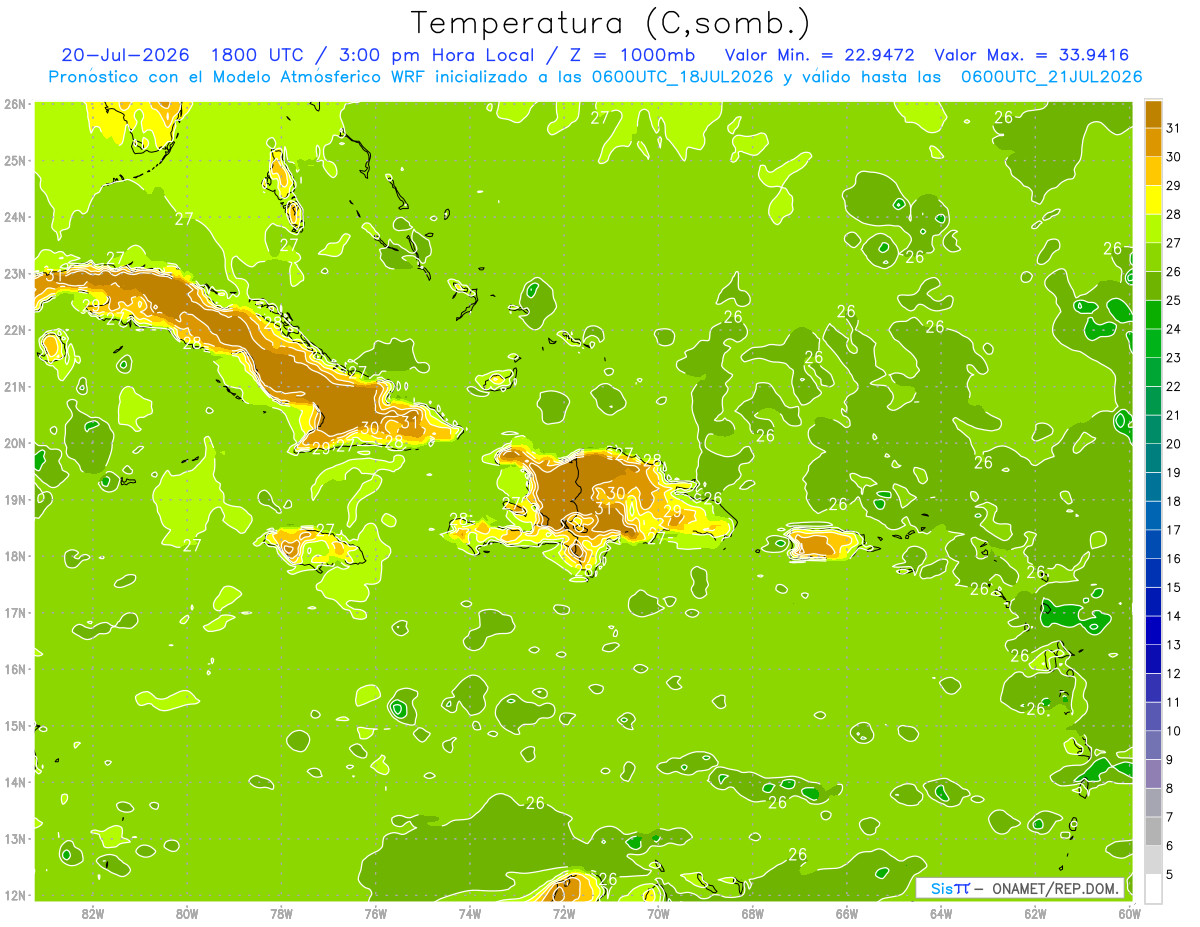Click legend swatch between 30 and 31

point(1153,141)
